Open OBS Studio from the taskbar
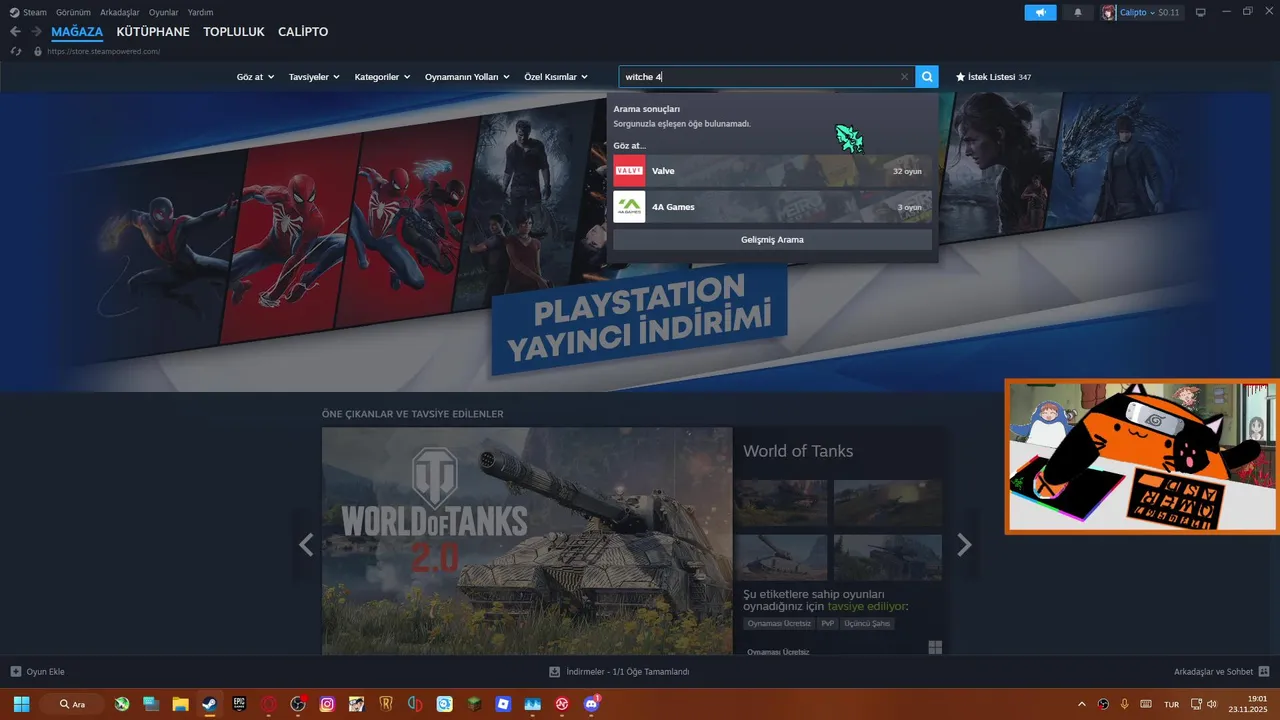Viewport: 1280px width, 720px height. 297,704
